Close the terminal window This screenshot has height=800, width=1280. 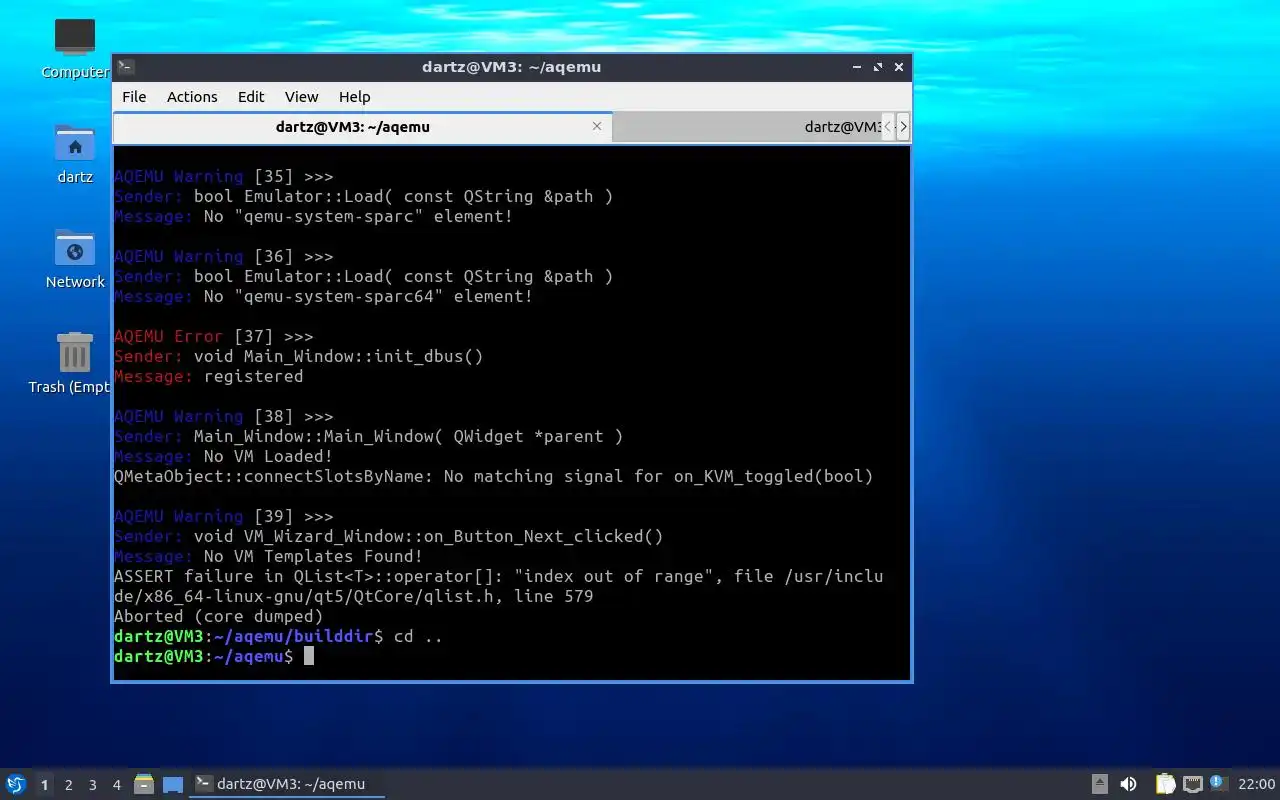pos(899,67)
